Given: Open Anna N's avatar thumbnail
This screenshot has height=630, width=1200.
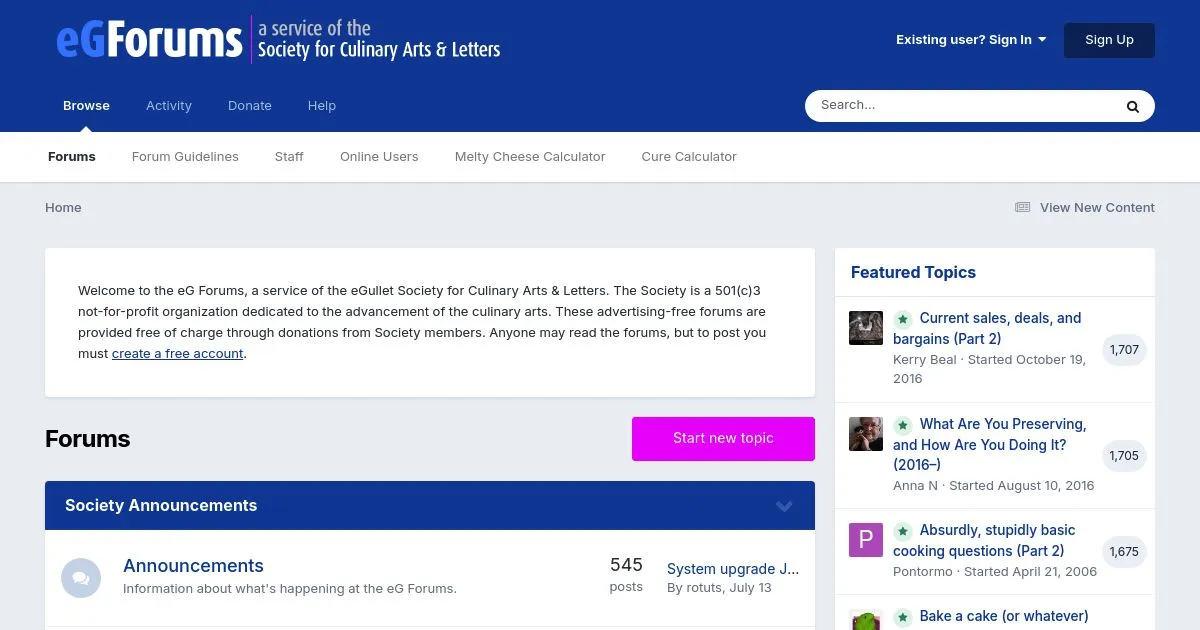Looking at the screenshot, I should (x=866, y=434).
